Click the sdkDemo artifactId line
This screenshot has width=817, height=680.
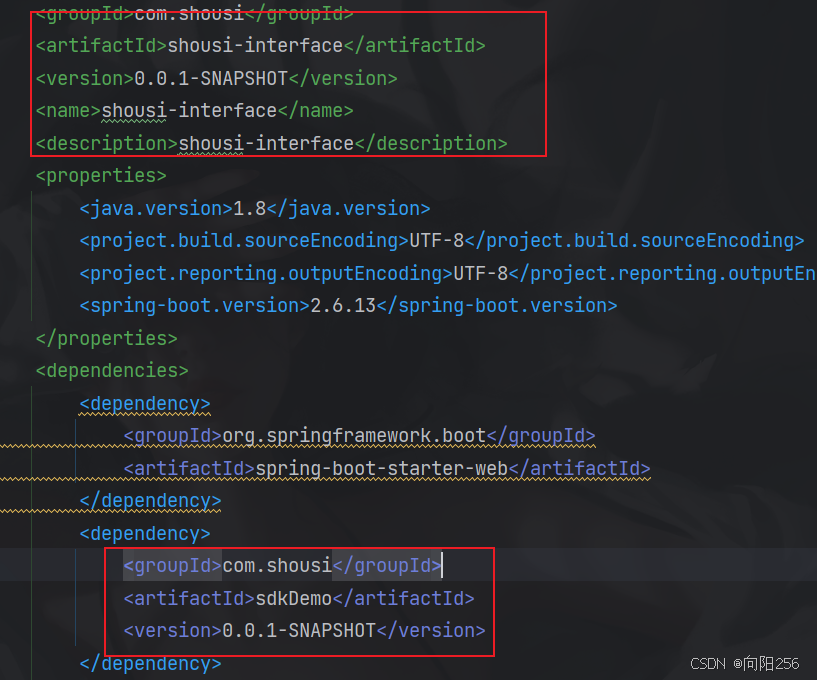pyautogui.click(x=299, y=598)
